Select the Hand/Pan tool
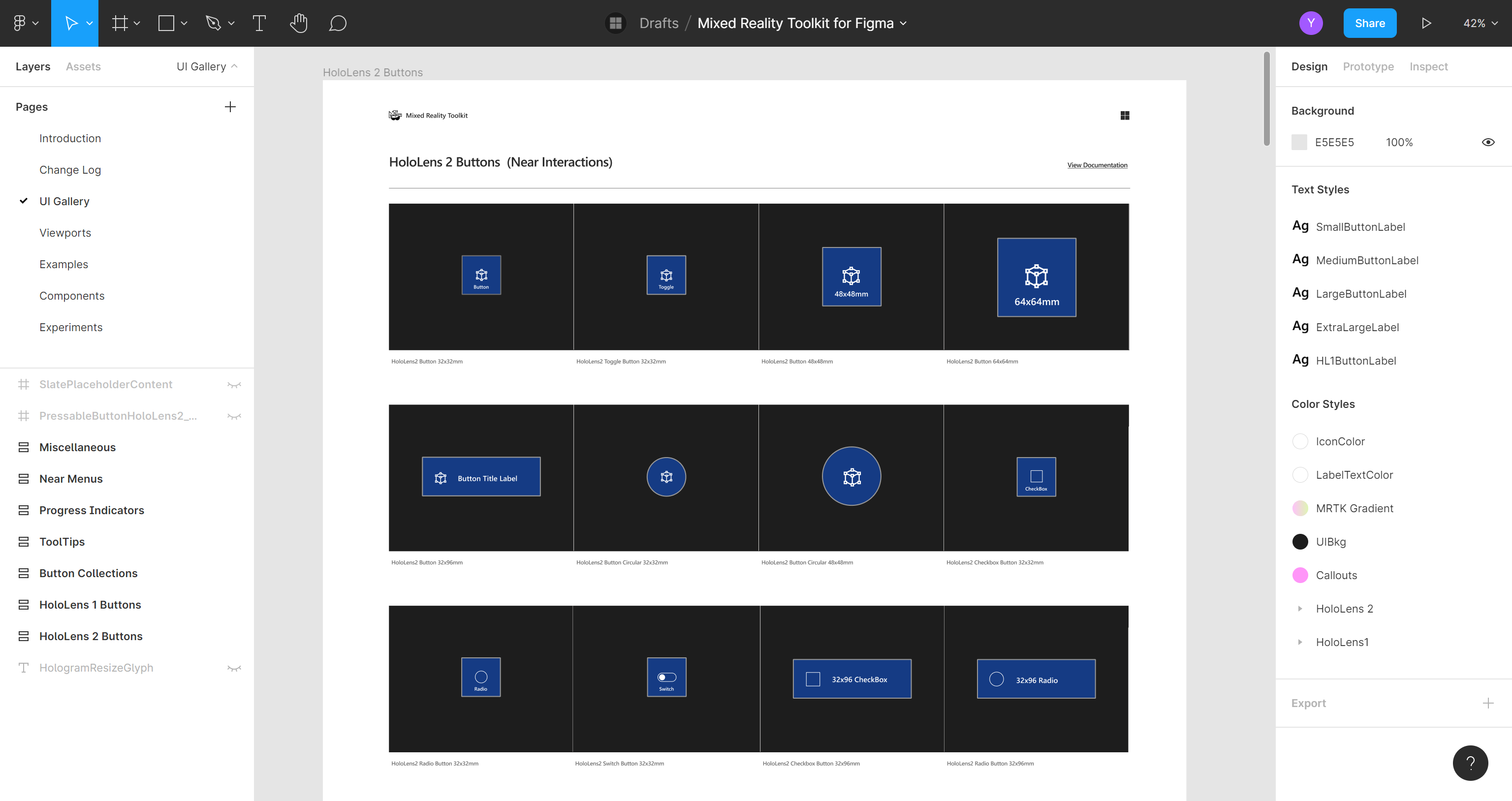 tap(298, 23)
